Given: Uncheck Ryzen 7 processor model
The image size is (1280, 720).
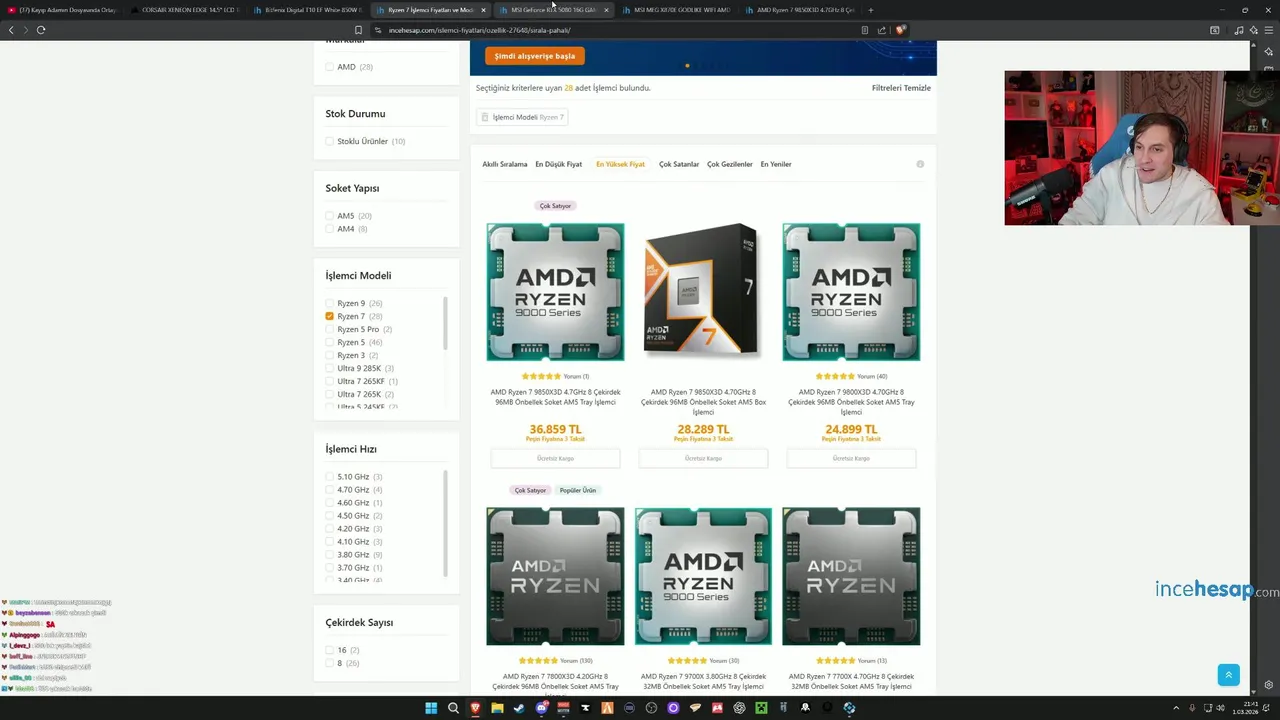Looking at the screenshot, I should pos(329,316).
